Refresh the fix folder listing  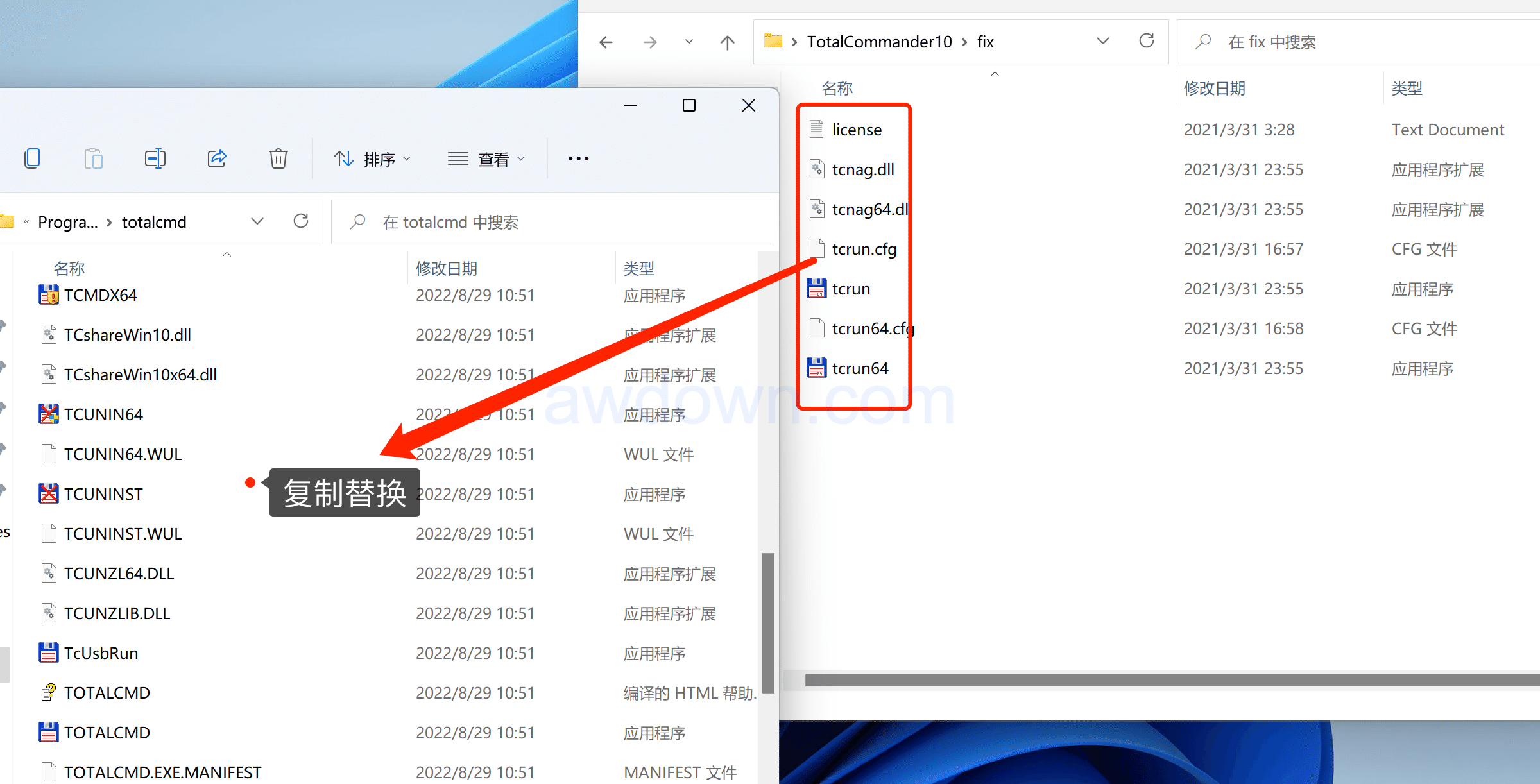pos(1146,42)
